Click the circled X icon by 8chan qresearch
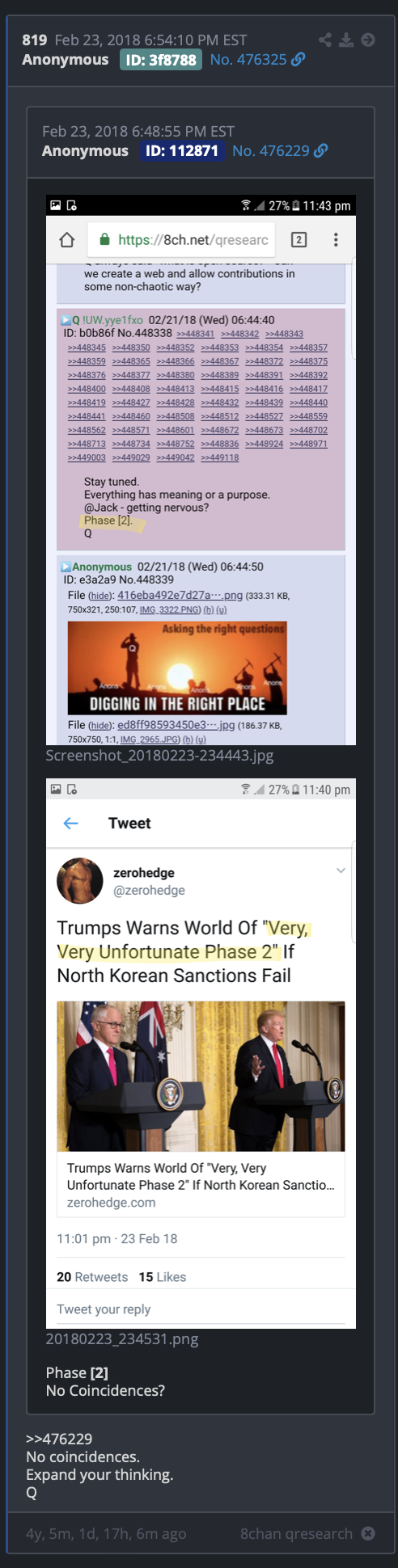The width and height of the screenshot is (398, 1568). coord(368,1533)
